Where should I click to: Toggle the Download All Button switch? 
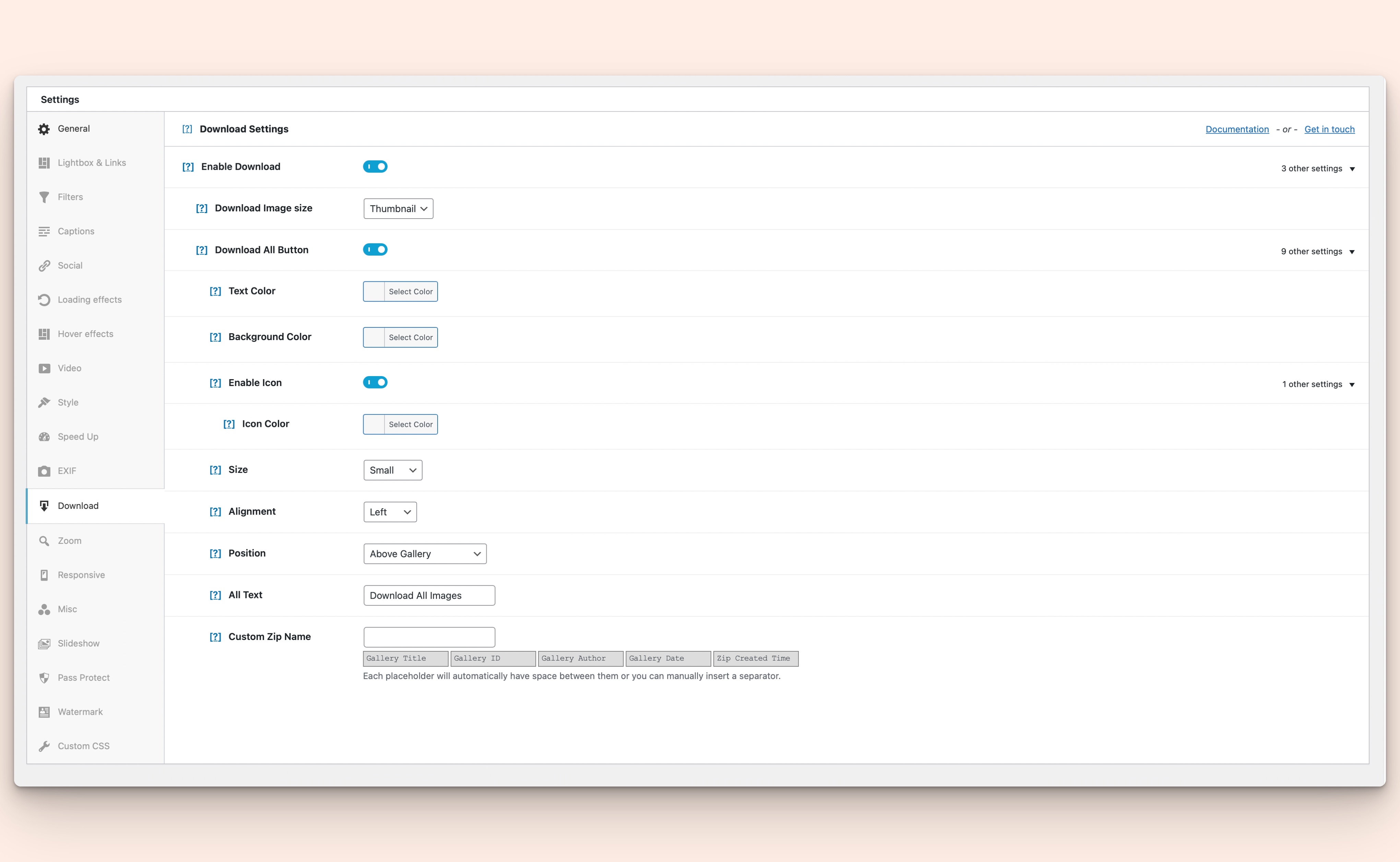[375, 250]
